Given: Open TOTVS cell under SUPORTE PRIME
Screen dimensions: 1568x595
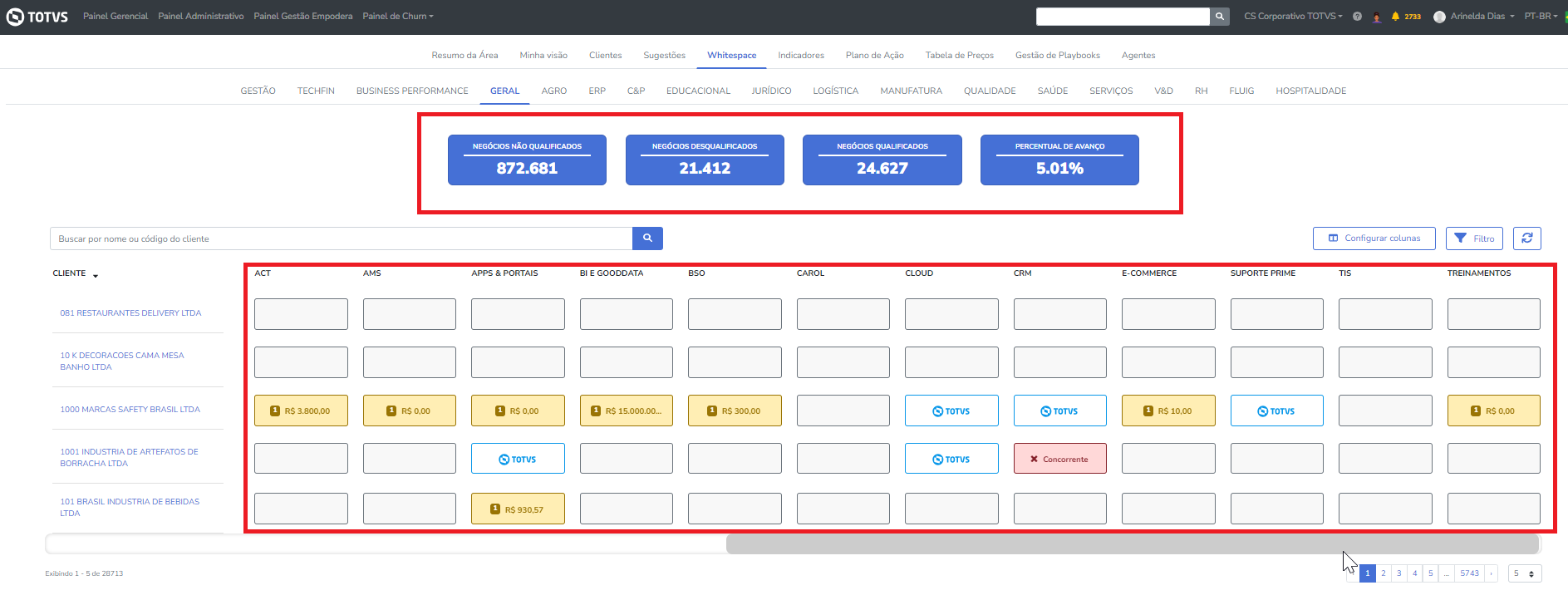Looking at the screenshot, I should click(x=1277, y=411).
